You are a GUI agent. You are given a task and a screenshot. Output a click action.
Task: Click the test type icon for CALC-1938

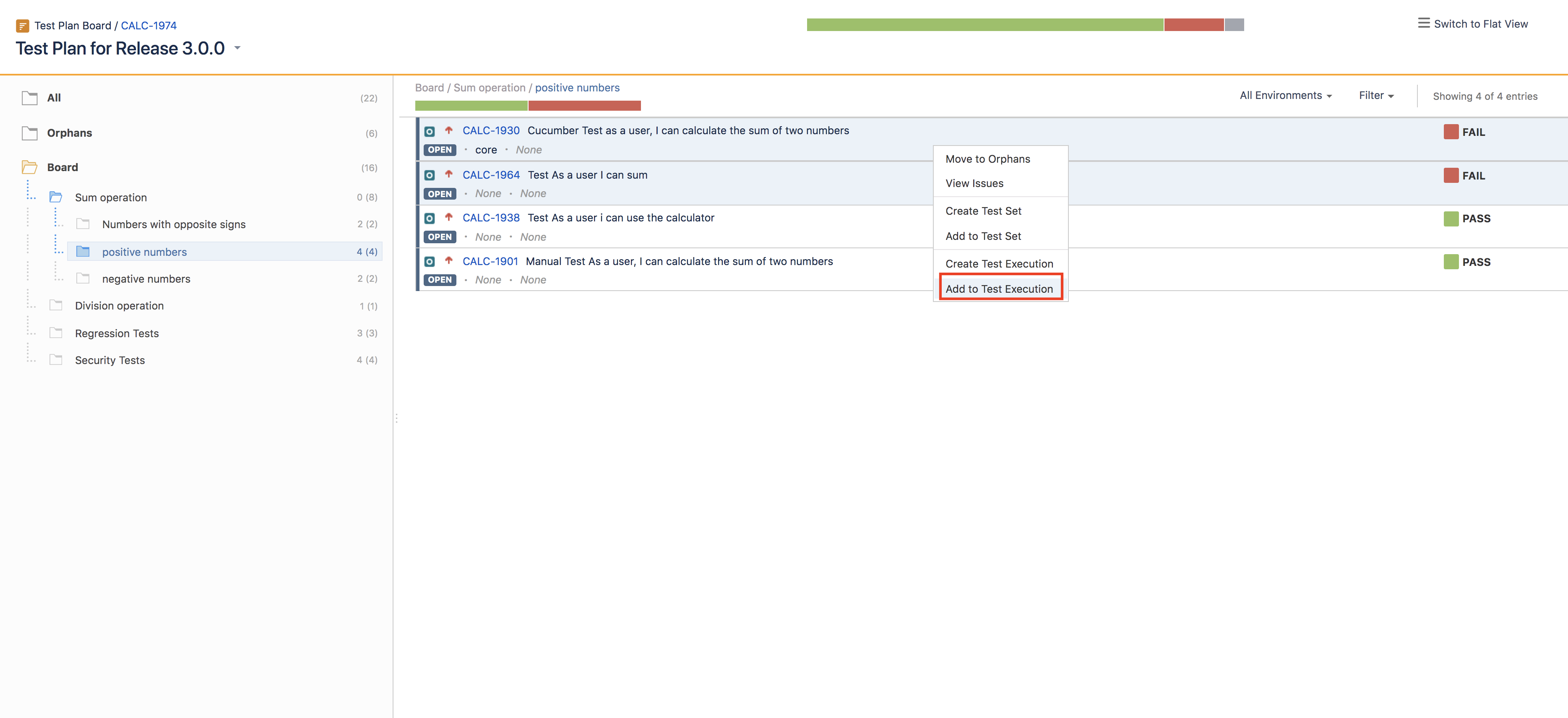point(429,218)
